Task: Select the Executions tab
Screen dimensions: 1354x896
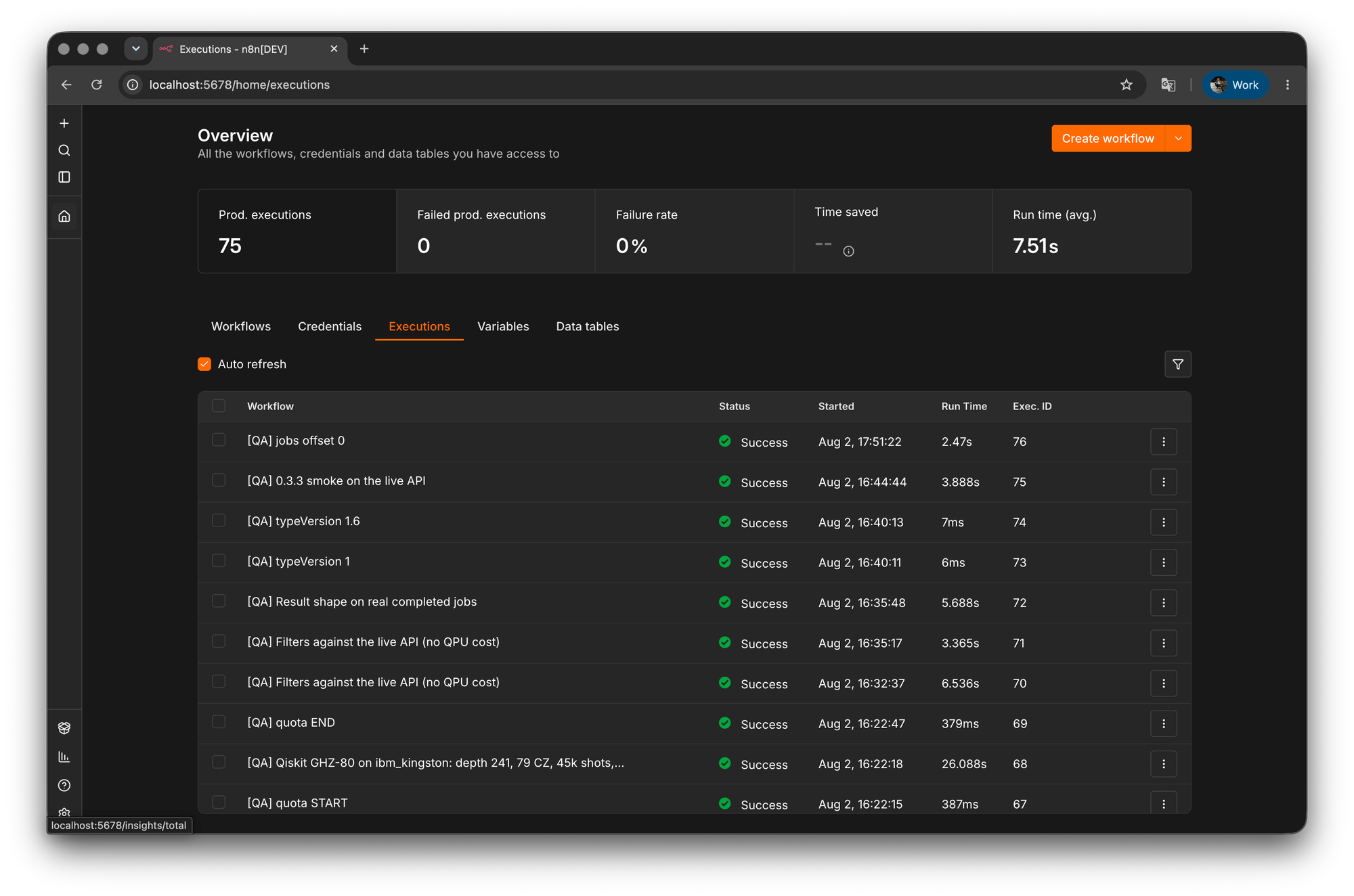Action: pos(419,326)
